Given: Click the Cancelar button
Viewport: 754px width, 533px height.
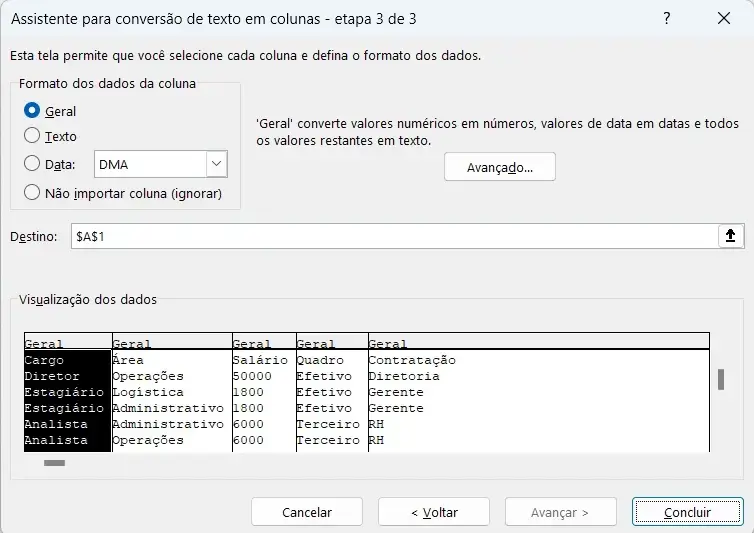Looking at the screenshot, I should (x=307, y=512).
